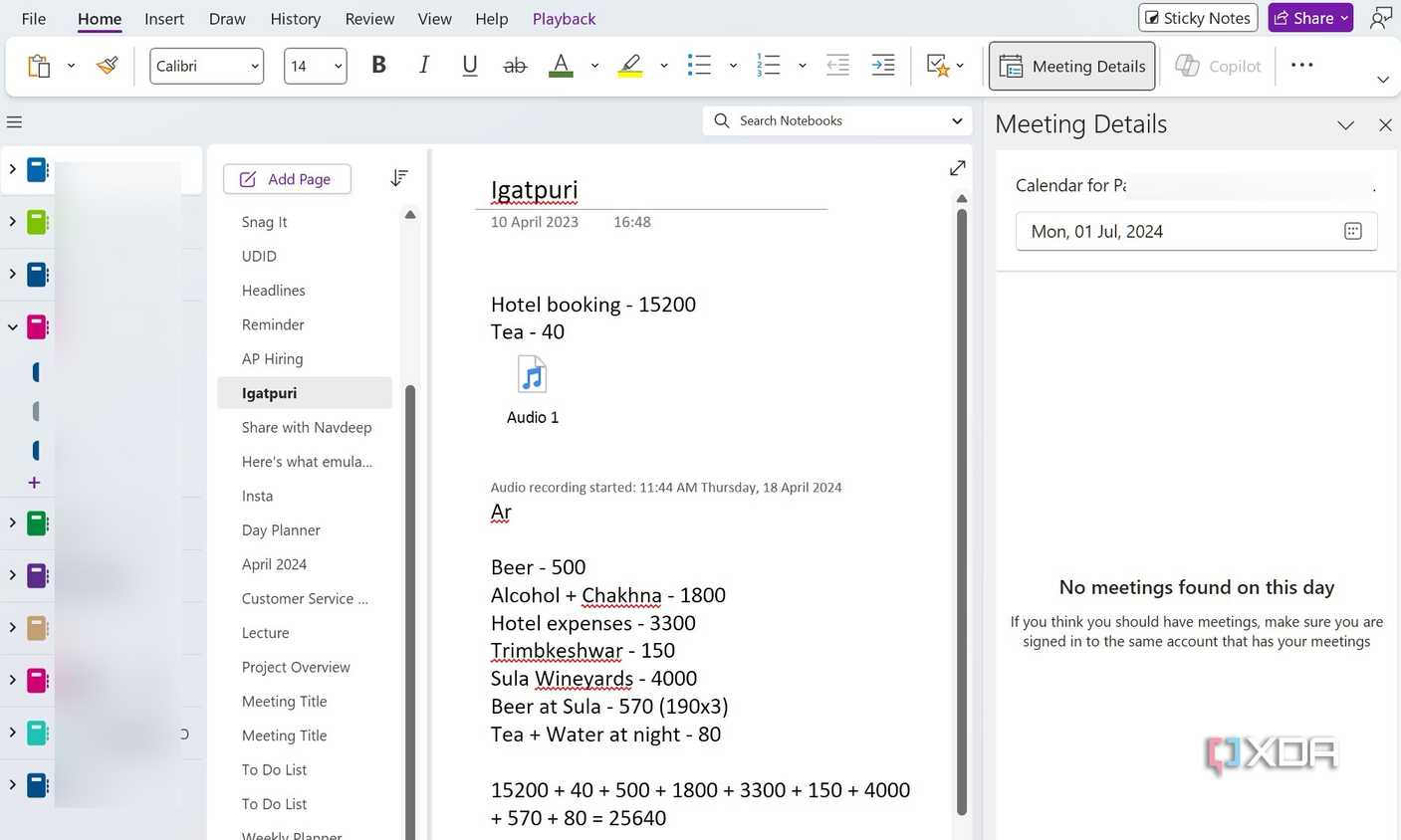Click the Copilot button
1401x840 pixels.
tap(1219, 66)
